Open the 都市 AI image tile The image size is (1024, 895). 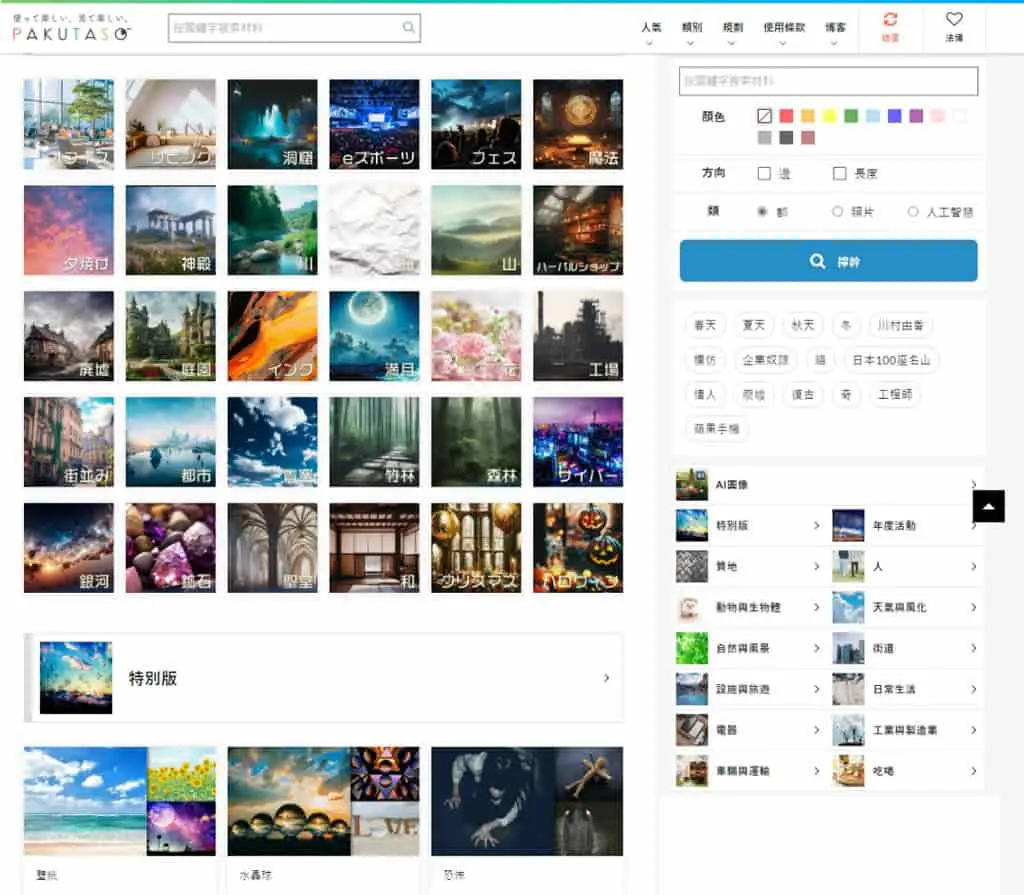click(170, 442)
